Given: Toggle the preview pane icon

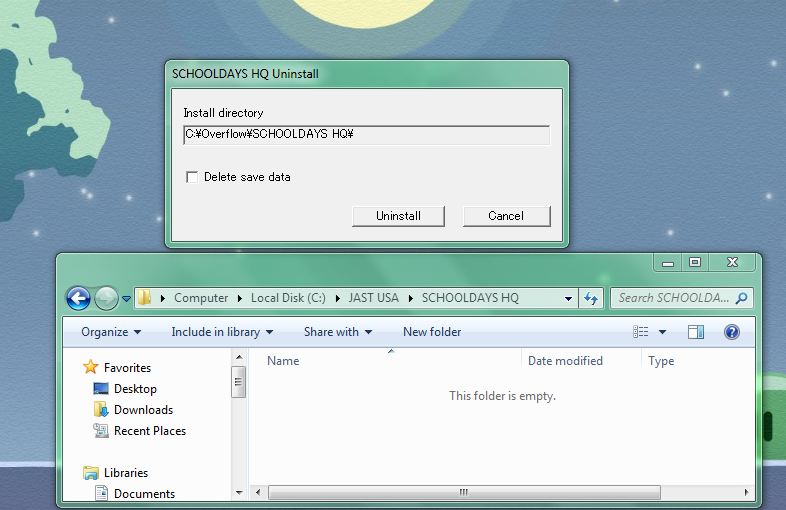Looking at the screenshot, I should pyautogui.click(x=696, y=332).
